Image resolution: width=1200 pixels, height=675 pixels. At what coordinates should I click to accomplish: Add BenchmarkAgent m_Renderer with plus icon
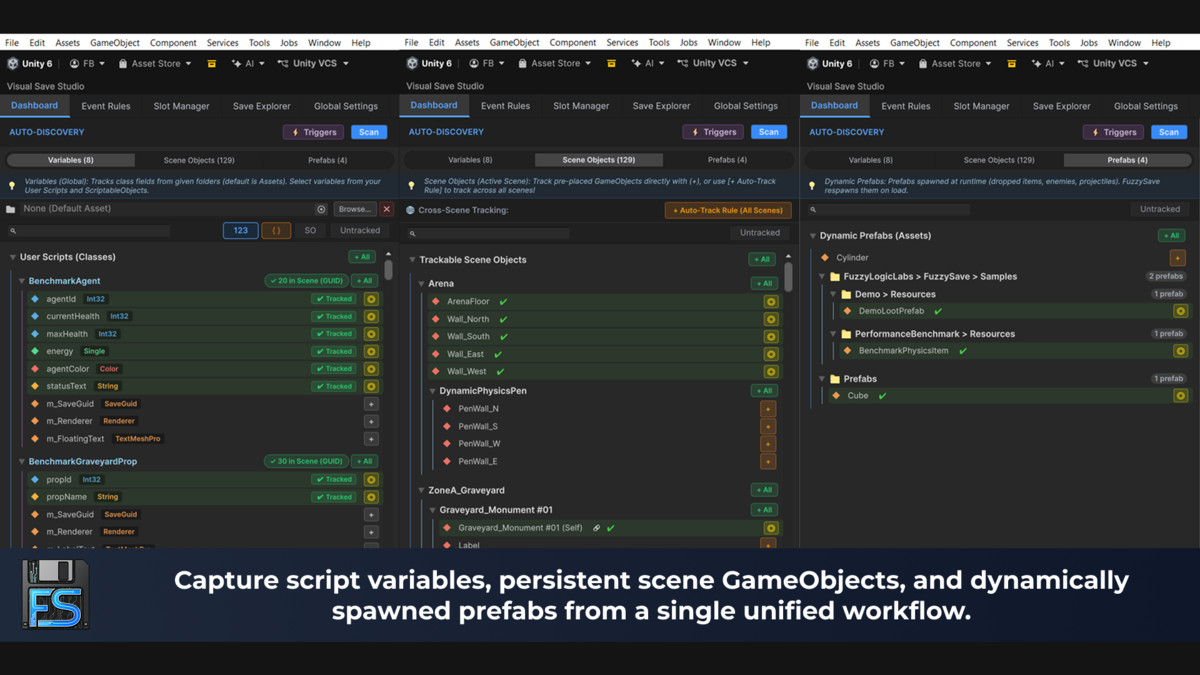click(x=371, y=421)
